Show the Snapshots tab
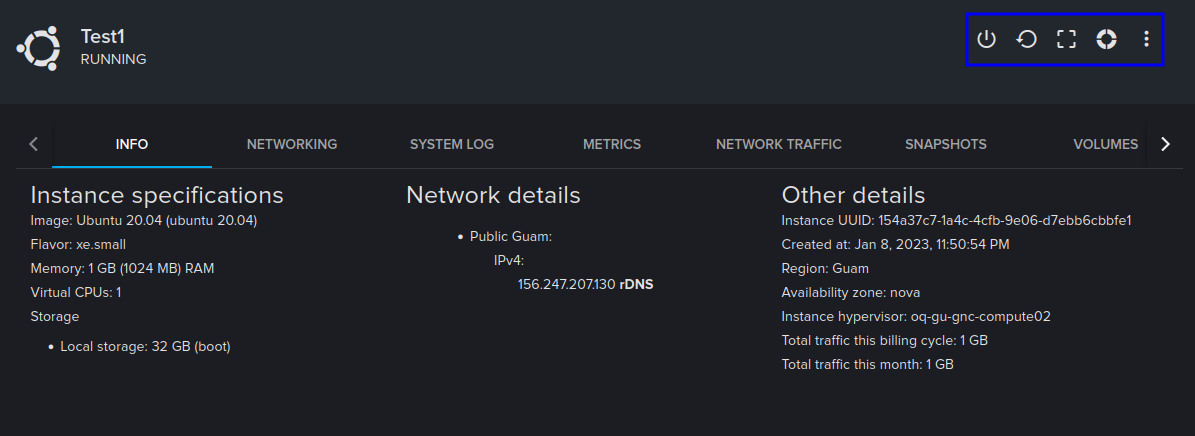 point(946,144)
